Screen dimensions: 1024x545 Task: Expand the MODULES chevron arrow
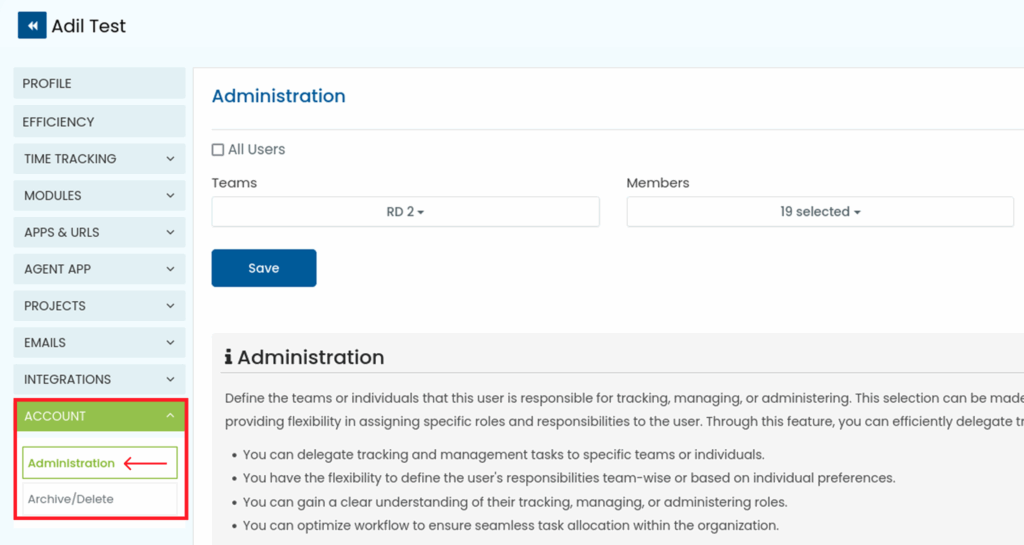pos(170,196)
